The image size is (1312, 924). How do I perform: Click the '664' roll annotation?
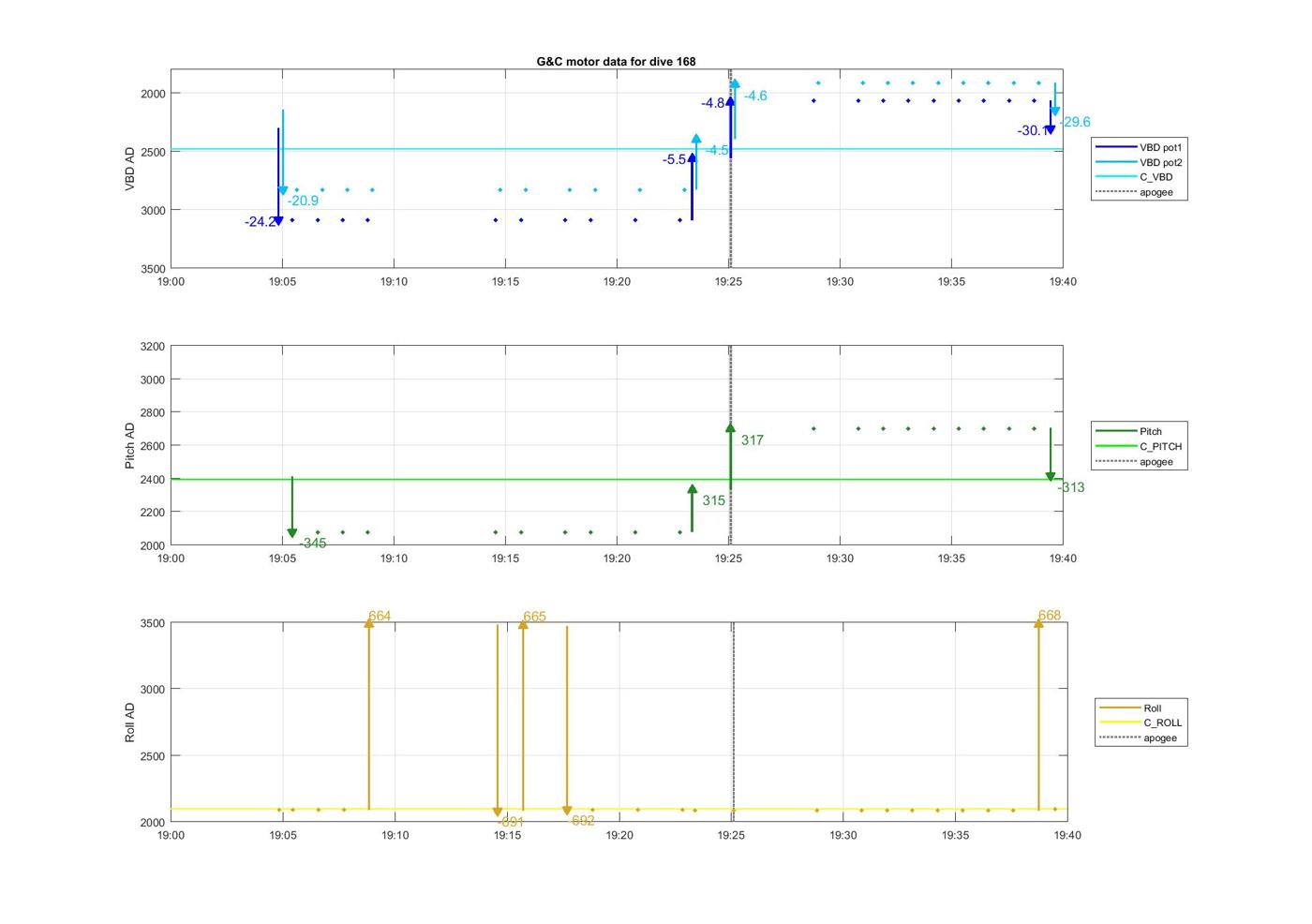click(380, 616)
